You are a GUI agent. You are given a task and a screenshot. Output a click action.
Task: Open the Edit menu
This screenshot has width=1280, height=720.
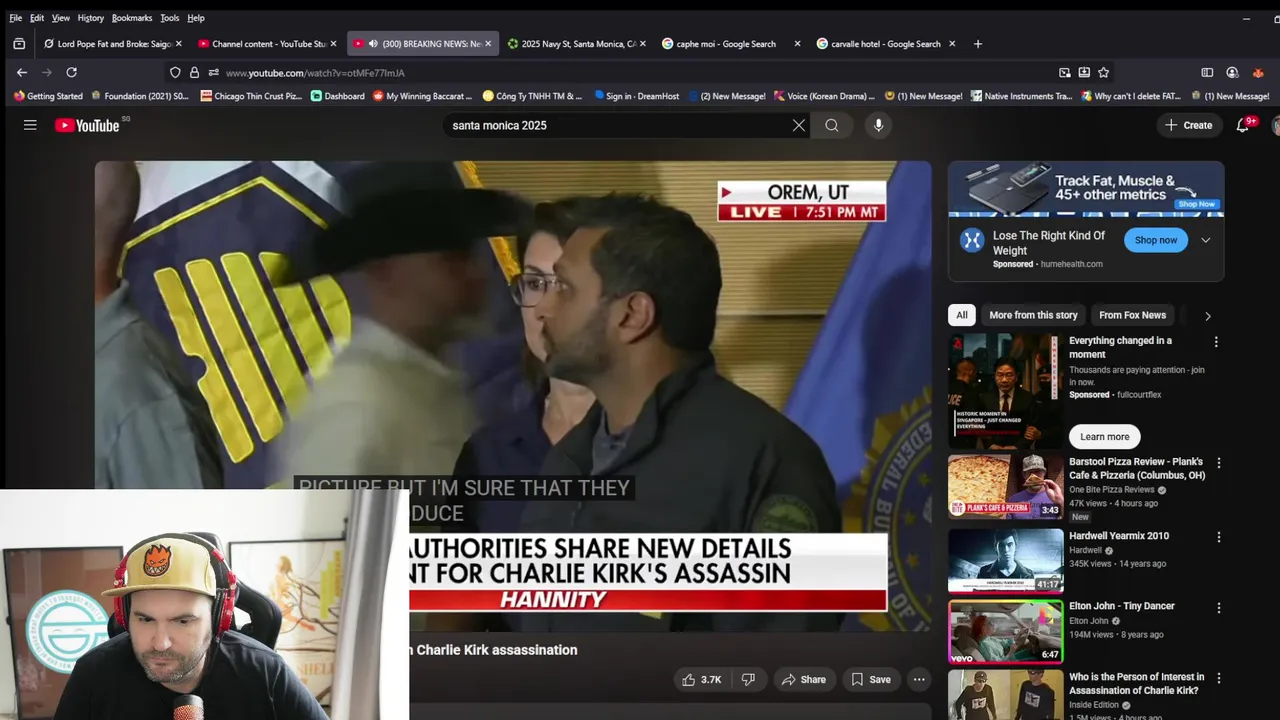37,18
